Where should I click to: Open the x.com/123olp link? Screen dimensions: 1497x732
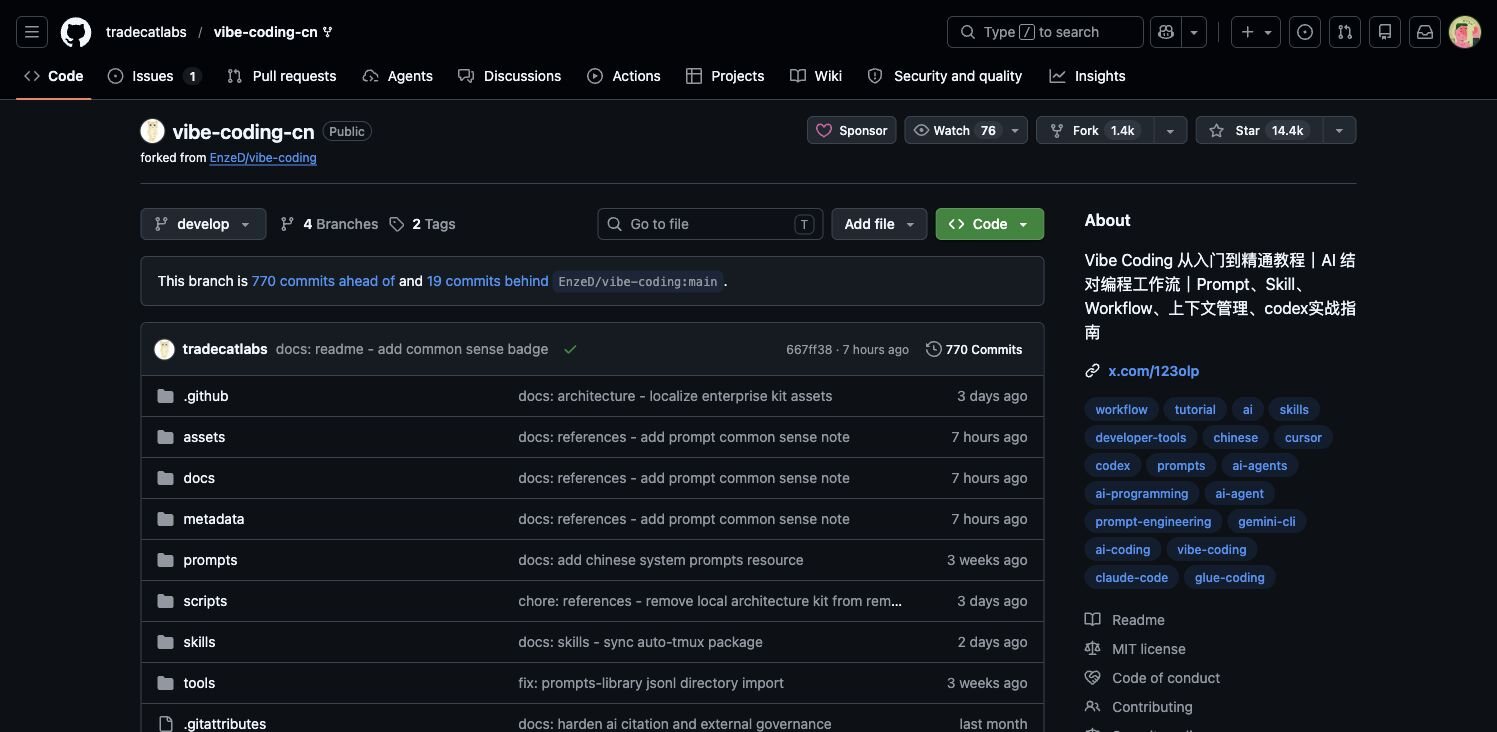point(1154,371)
